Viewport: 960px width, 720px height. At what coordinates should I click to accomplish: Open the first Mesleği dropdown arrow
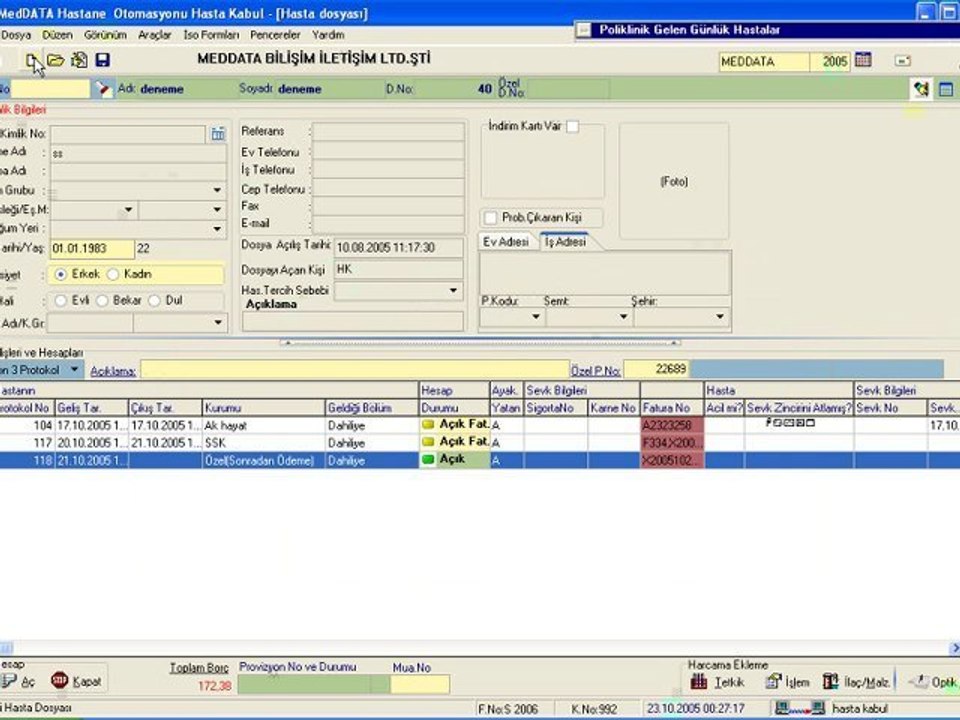[128, 209]
